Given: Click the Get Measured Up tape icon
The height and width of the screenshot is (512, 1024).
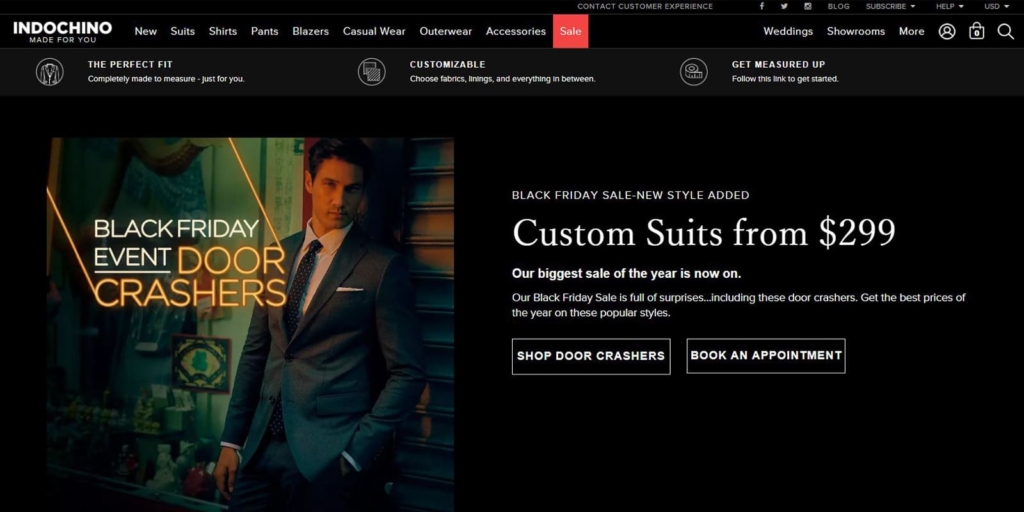Looking at the screenshot, I should click(x=693, y=71).
